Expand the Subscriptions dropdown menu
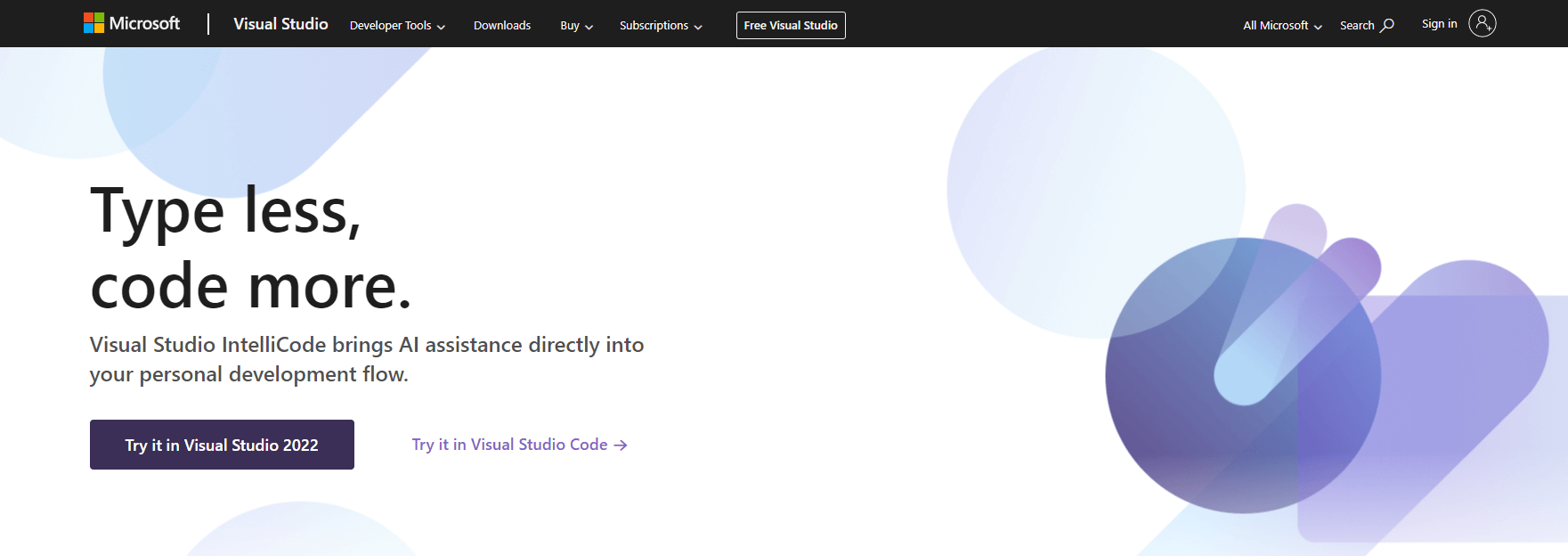 (x=661, y=26)
